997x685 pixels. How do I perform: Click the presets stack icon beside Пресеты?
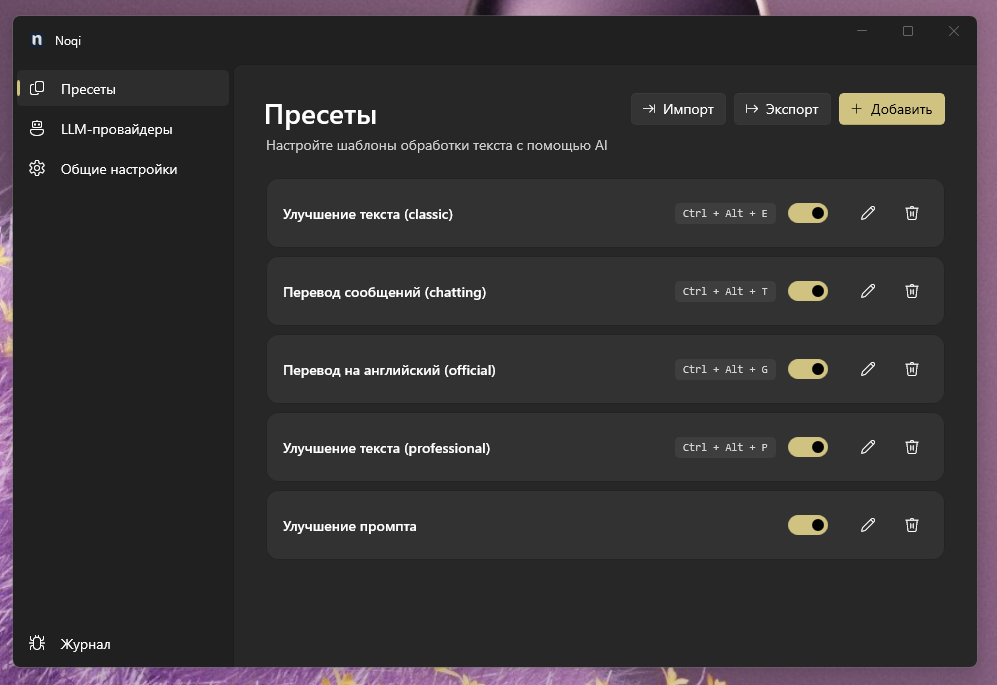pos(36,88)
